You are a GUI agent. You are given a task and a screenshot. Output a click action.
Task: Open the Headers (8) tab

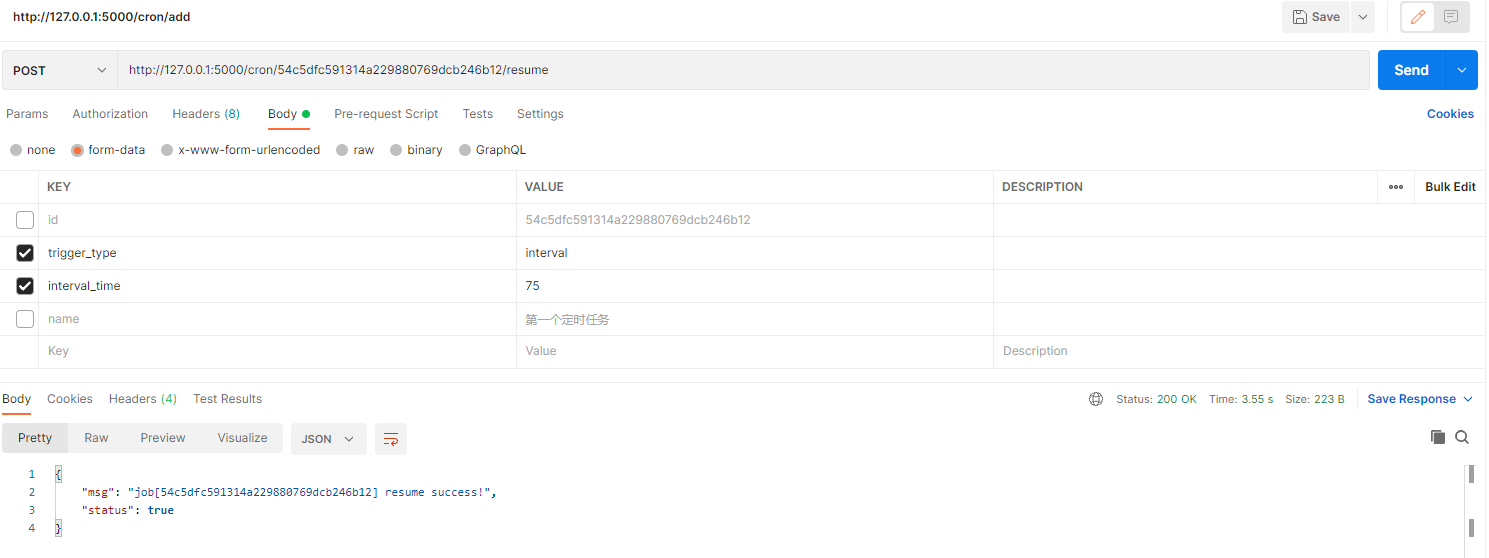tap(206, 114)
